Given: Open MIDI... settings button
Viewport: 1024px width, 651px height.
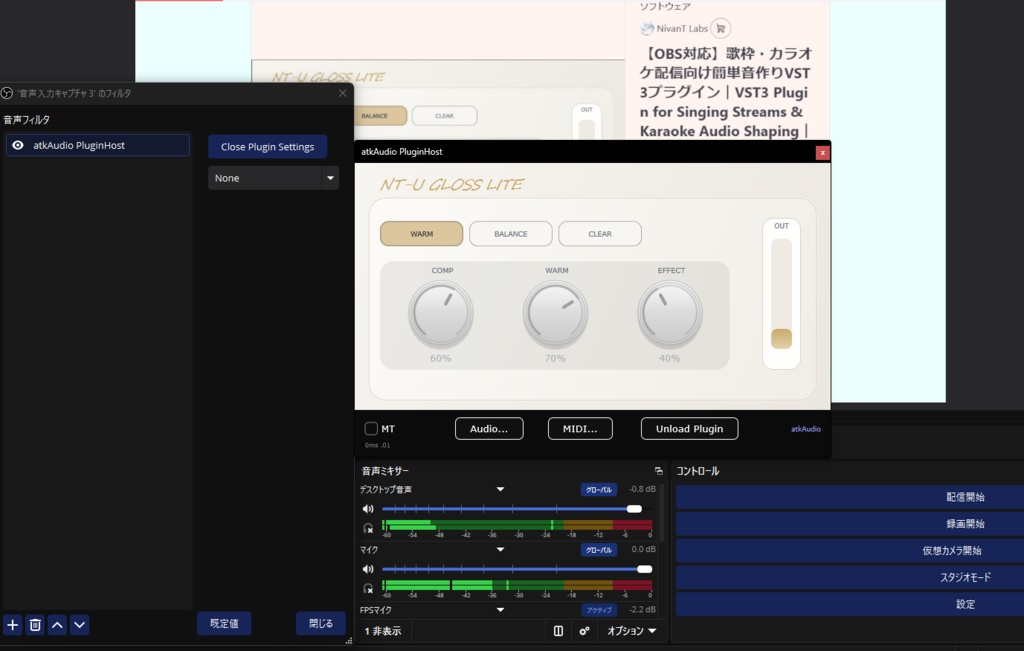Looking at the screenshot, I should pos(581,428).
